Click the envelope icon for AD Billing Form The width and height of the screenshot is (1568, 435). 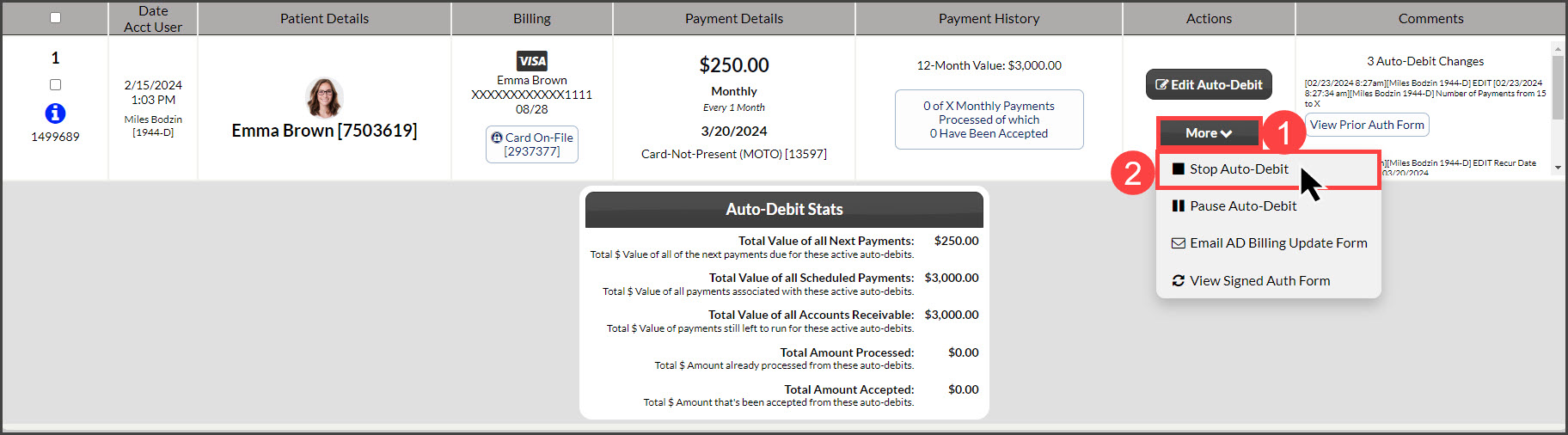click(1178, 243)
